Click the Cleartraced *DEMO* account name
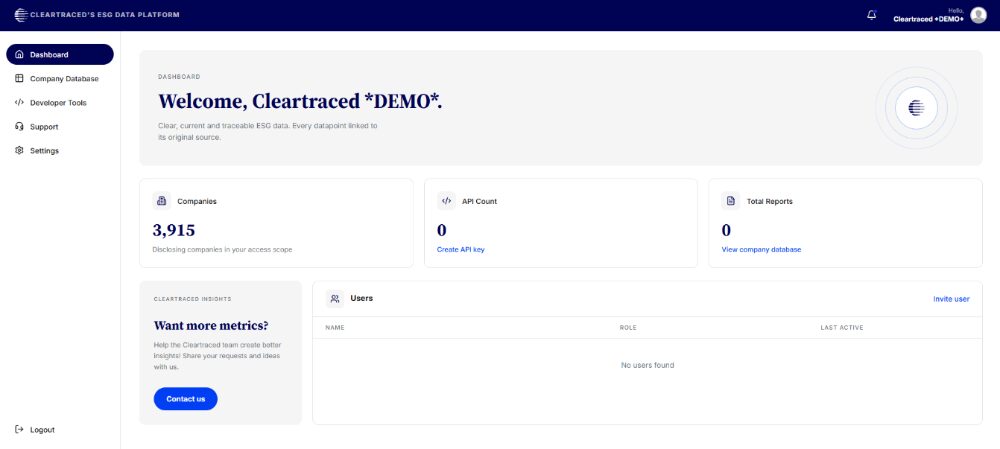 tap(928, 19)
